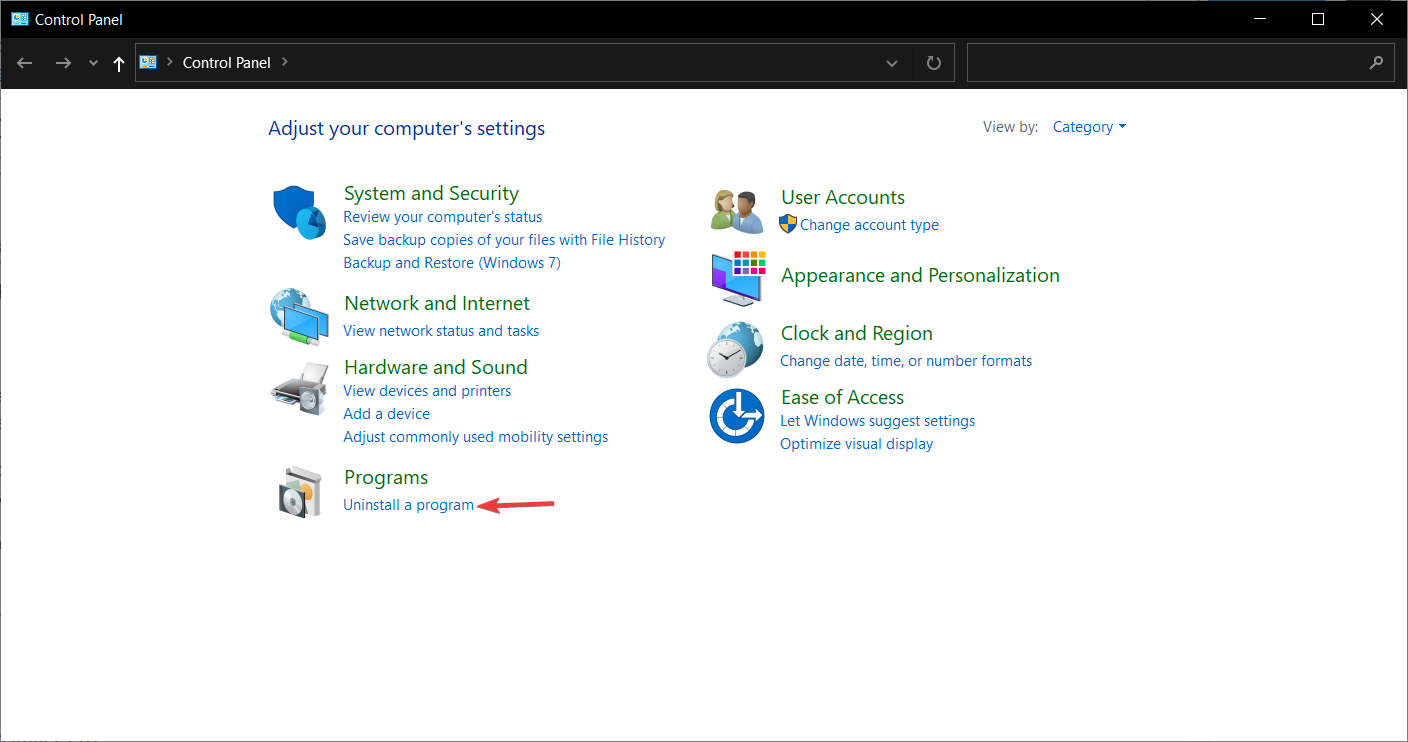The height and width of the screenshot is (742, 1408).
Task: Open Change date, time, or number formats
Action: coord(906,361)
